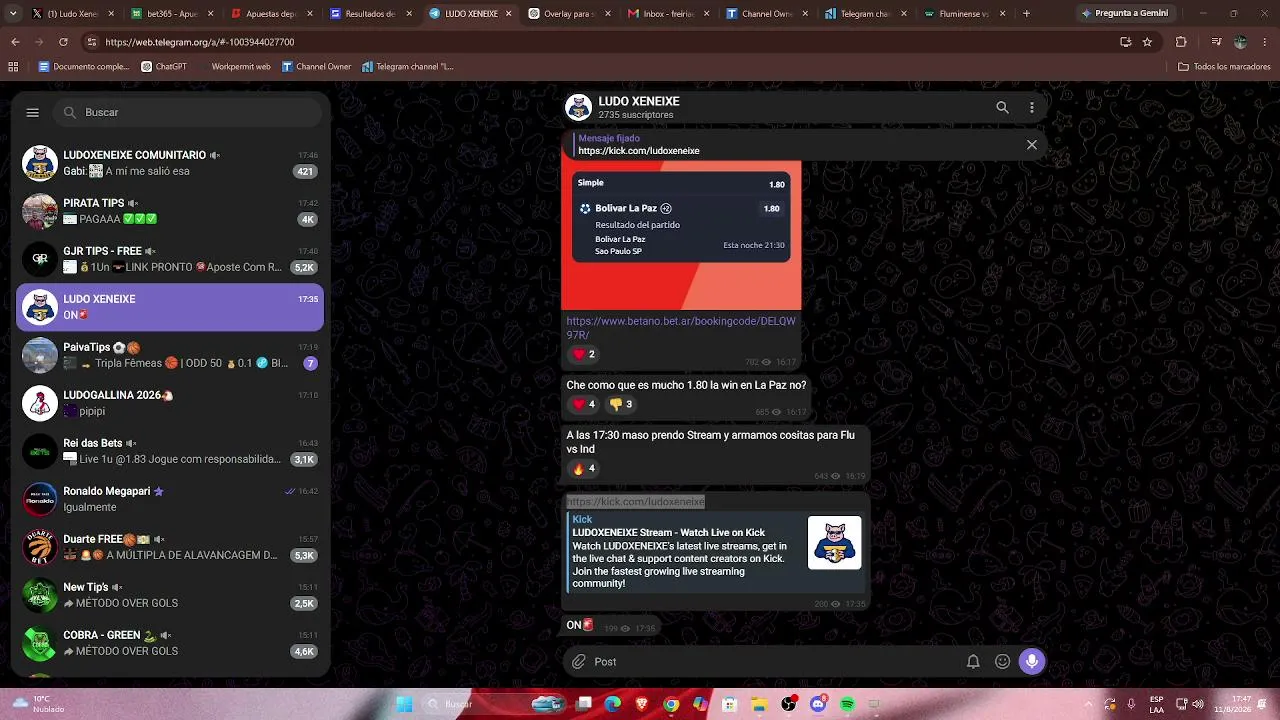The image size is (1280, 720).
Task: Open the Windows Start menu
Action: point(404,704)
